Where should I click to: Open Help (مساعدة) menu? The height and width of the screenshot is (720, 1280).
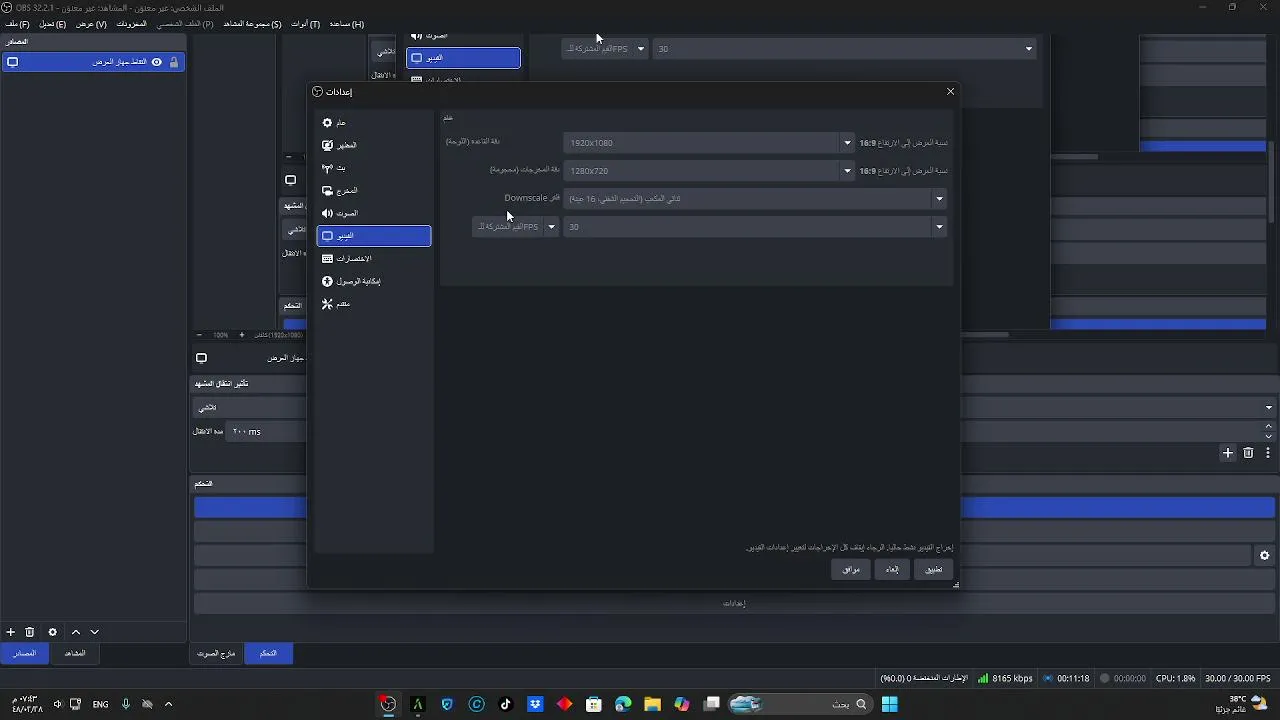point(346,24)
